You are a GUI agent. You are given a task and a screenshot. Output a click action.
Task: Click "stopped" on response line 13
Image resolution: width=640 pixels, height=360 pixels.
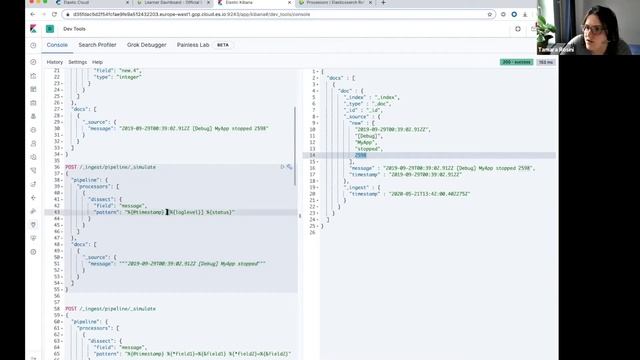tap(369, 149)
